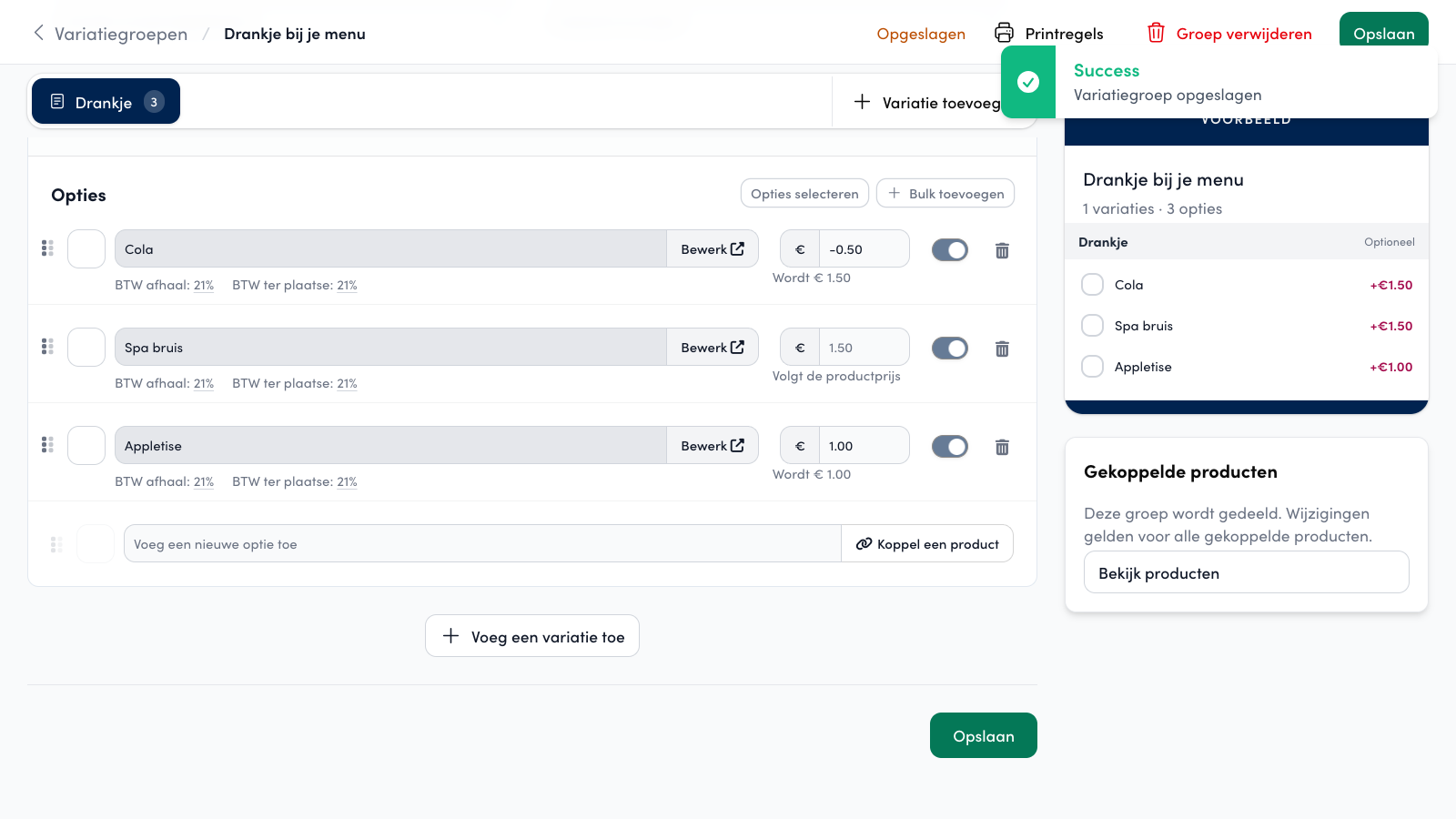Focus the new option name field
Viewport: 1456px width, 819px height.
[x=482, y=543]
